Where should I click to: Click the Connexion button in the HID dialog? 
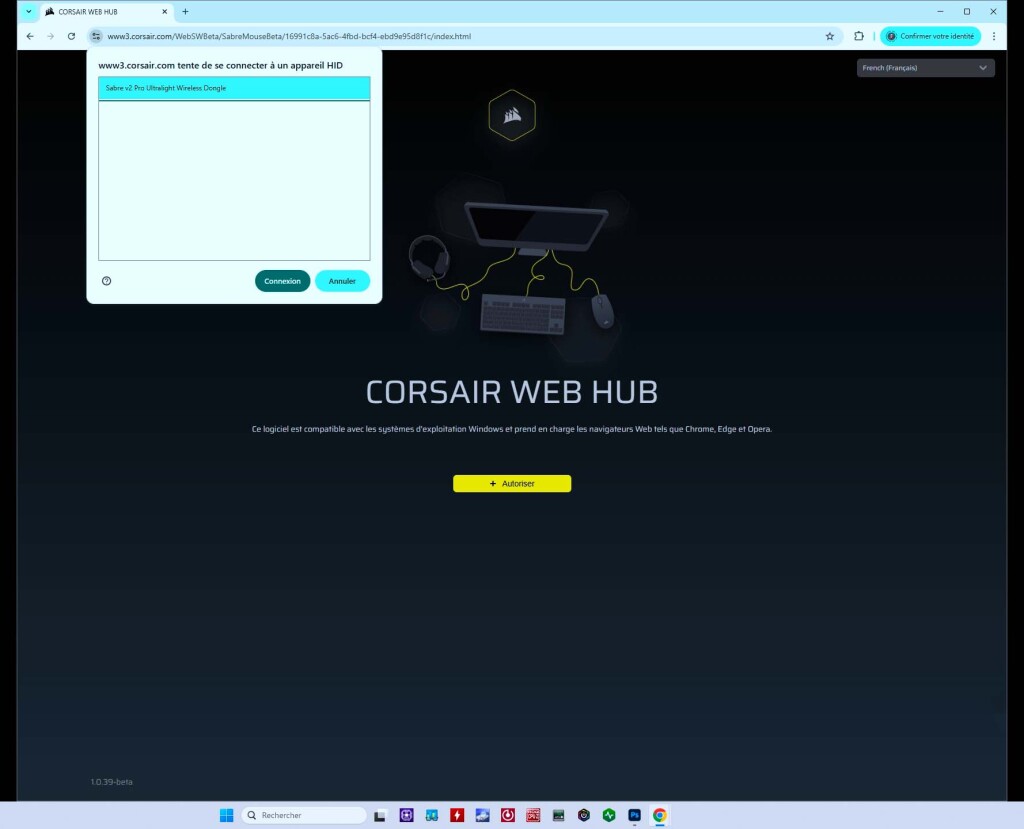[282, 281]
